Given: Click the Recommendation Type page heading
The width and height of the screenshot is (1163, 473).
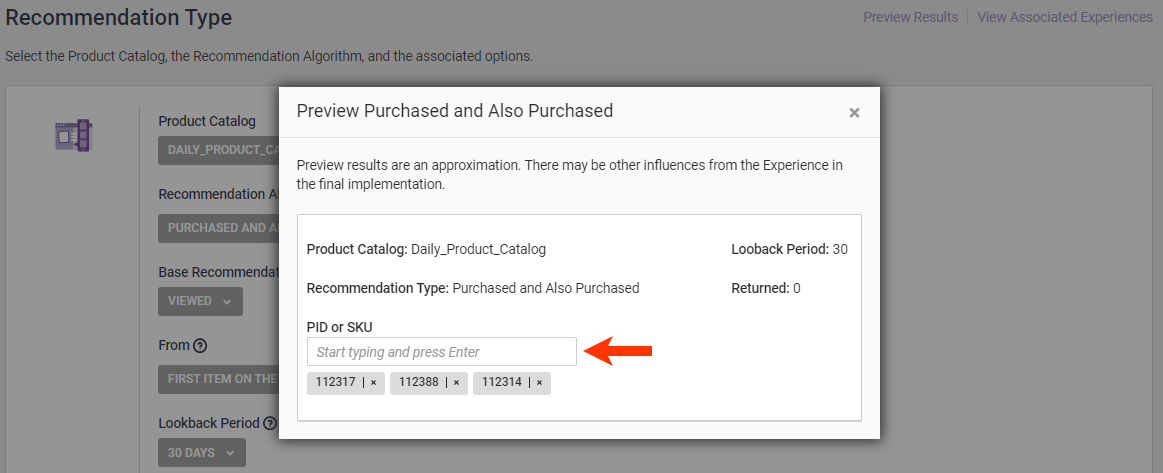Looking at the screenshot, I should point(118,18).
